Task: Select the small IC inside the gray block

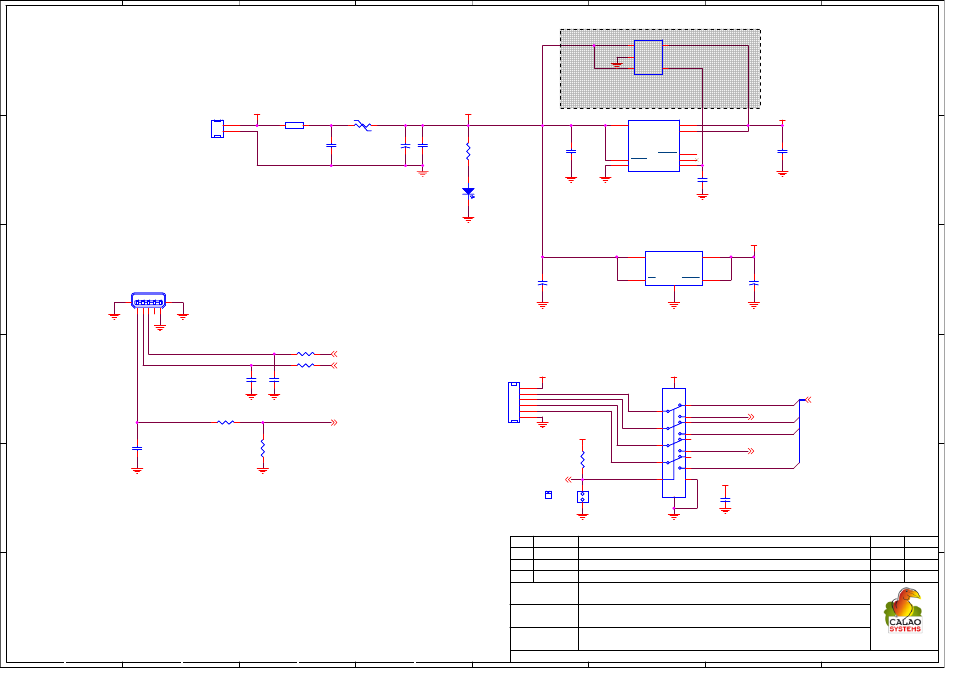Action: (649, 57)
